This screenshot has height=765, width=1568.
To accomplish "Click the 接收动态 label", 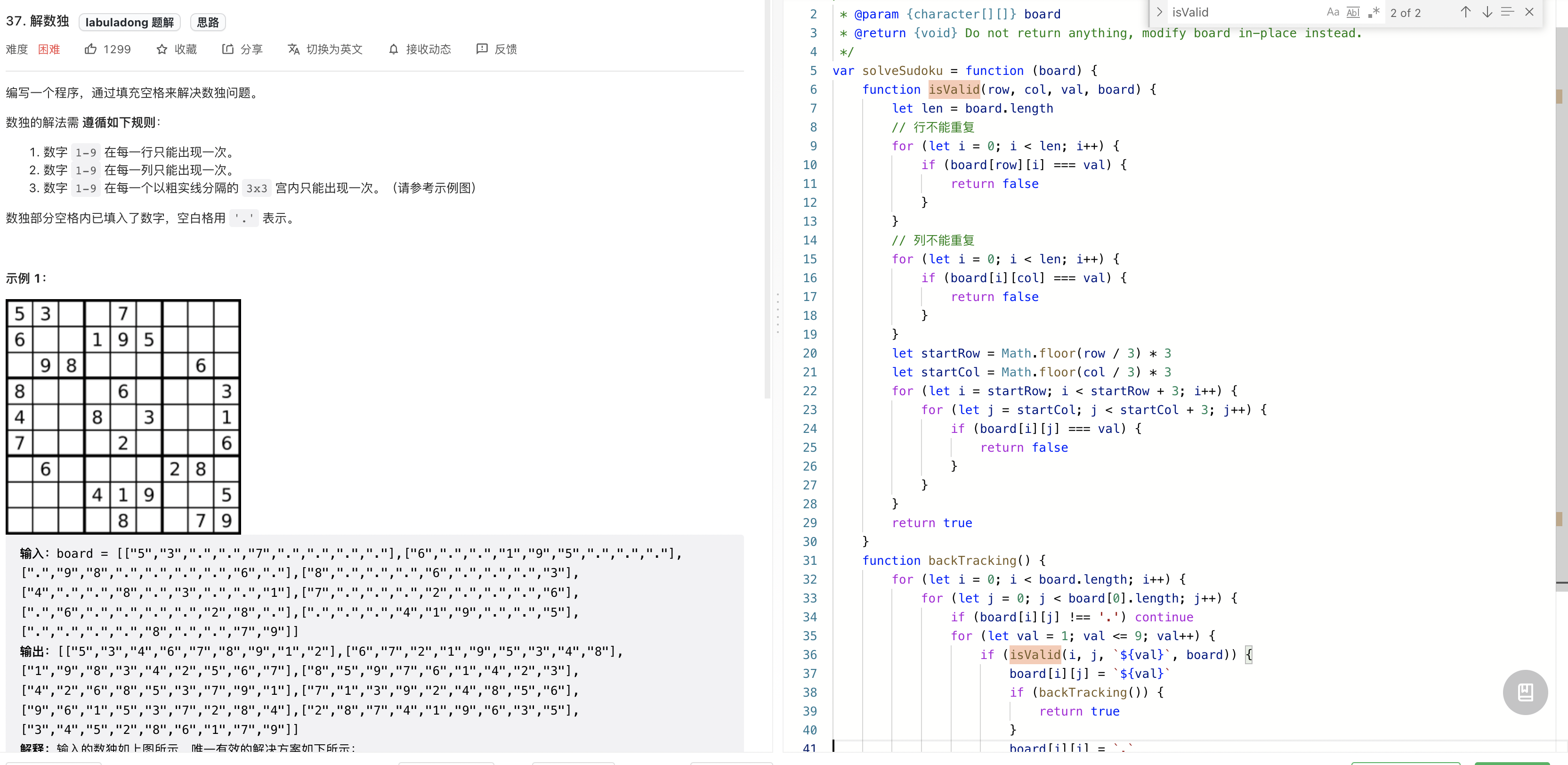I will point(428,49).
